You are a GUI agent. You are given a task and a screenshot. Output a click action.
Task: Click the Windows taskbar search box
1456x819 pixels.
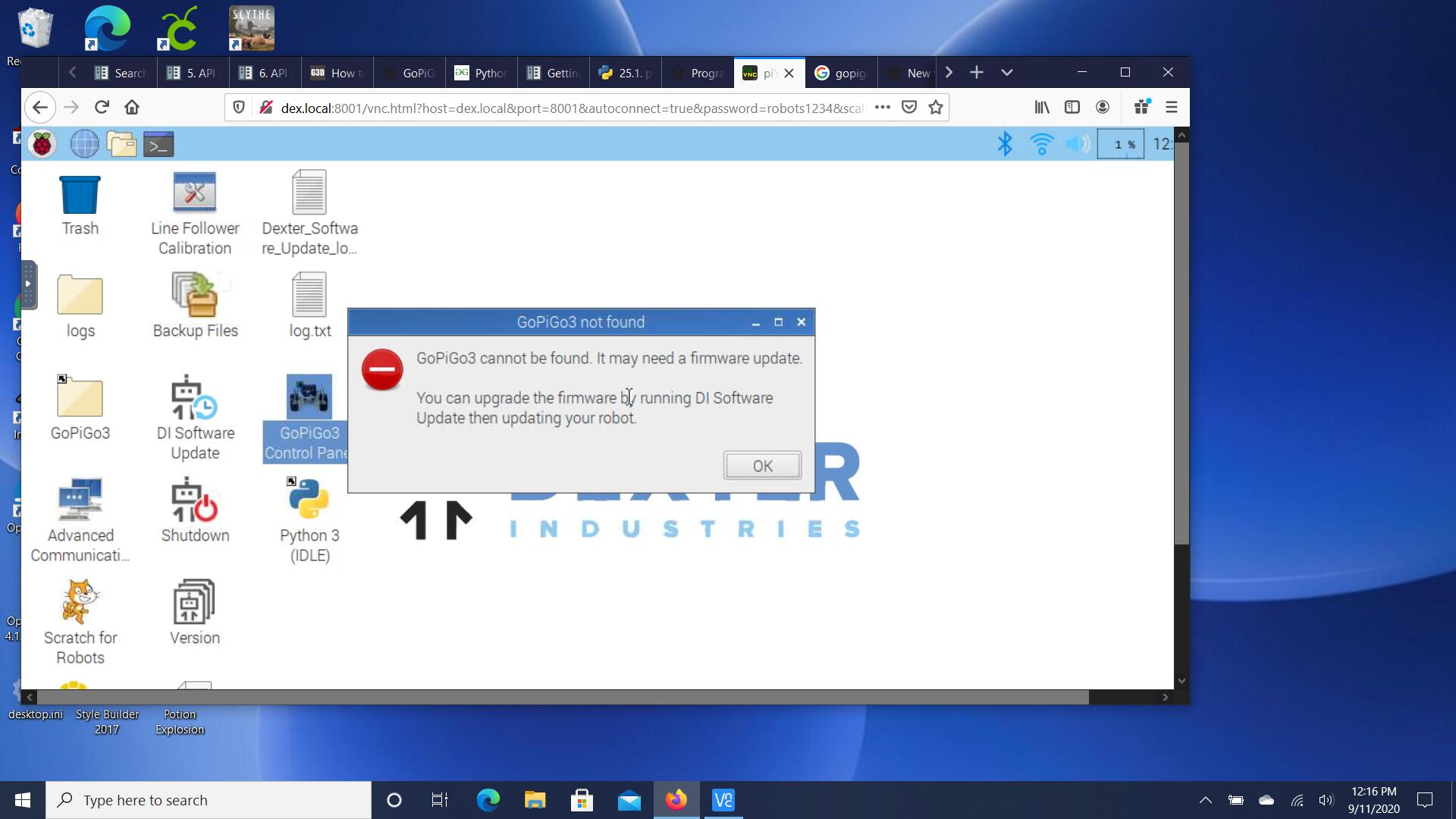[x=209, y=800]
